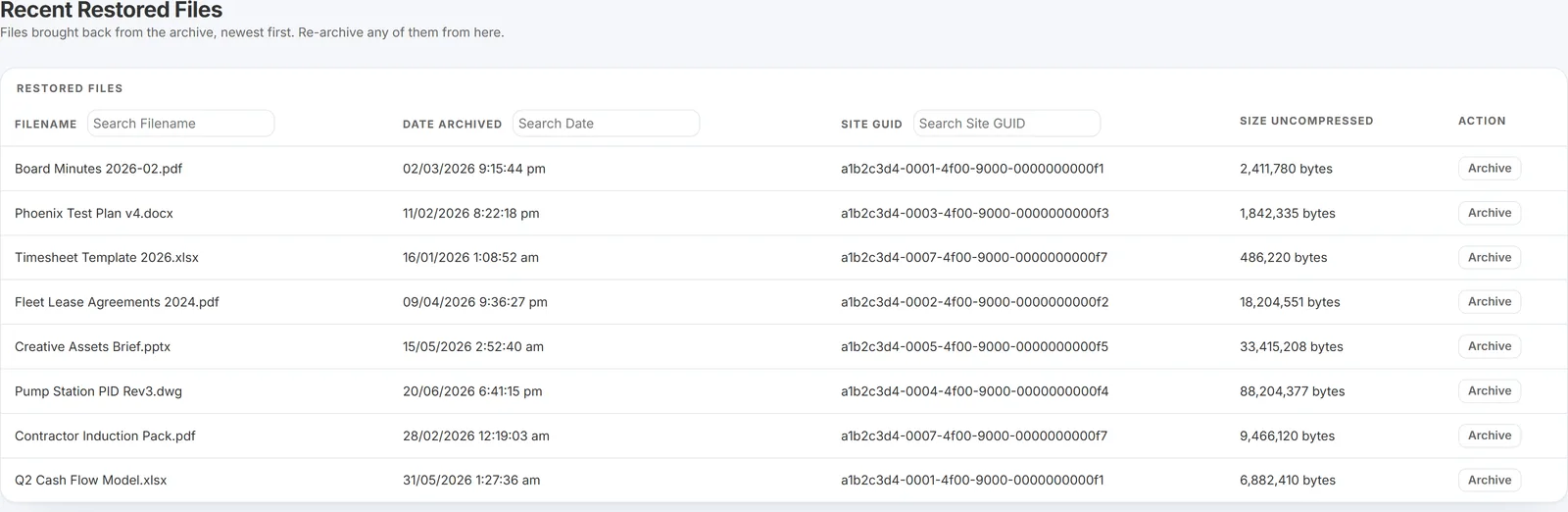Image resolution: width=1568 pixels, height=512 pixels.
Task: Select filename Creative Assets Brief.pptx
Action: click(x=92, y=346)
